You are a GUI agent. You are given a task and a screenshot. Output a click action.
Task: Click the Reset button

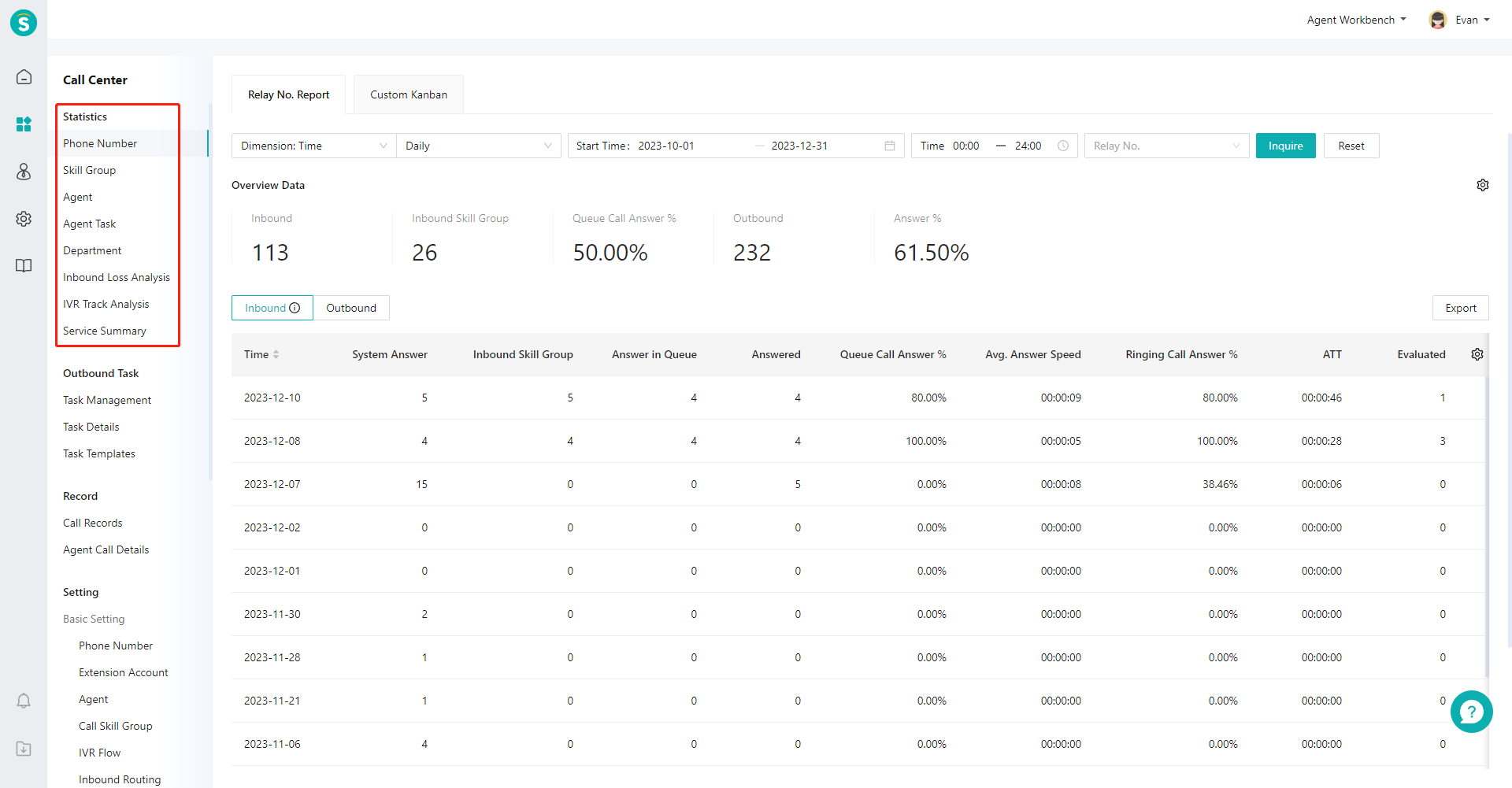1351,146
